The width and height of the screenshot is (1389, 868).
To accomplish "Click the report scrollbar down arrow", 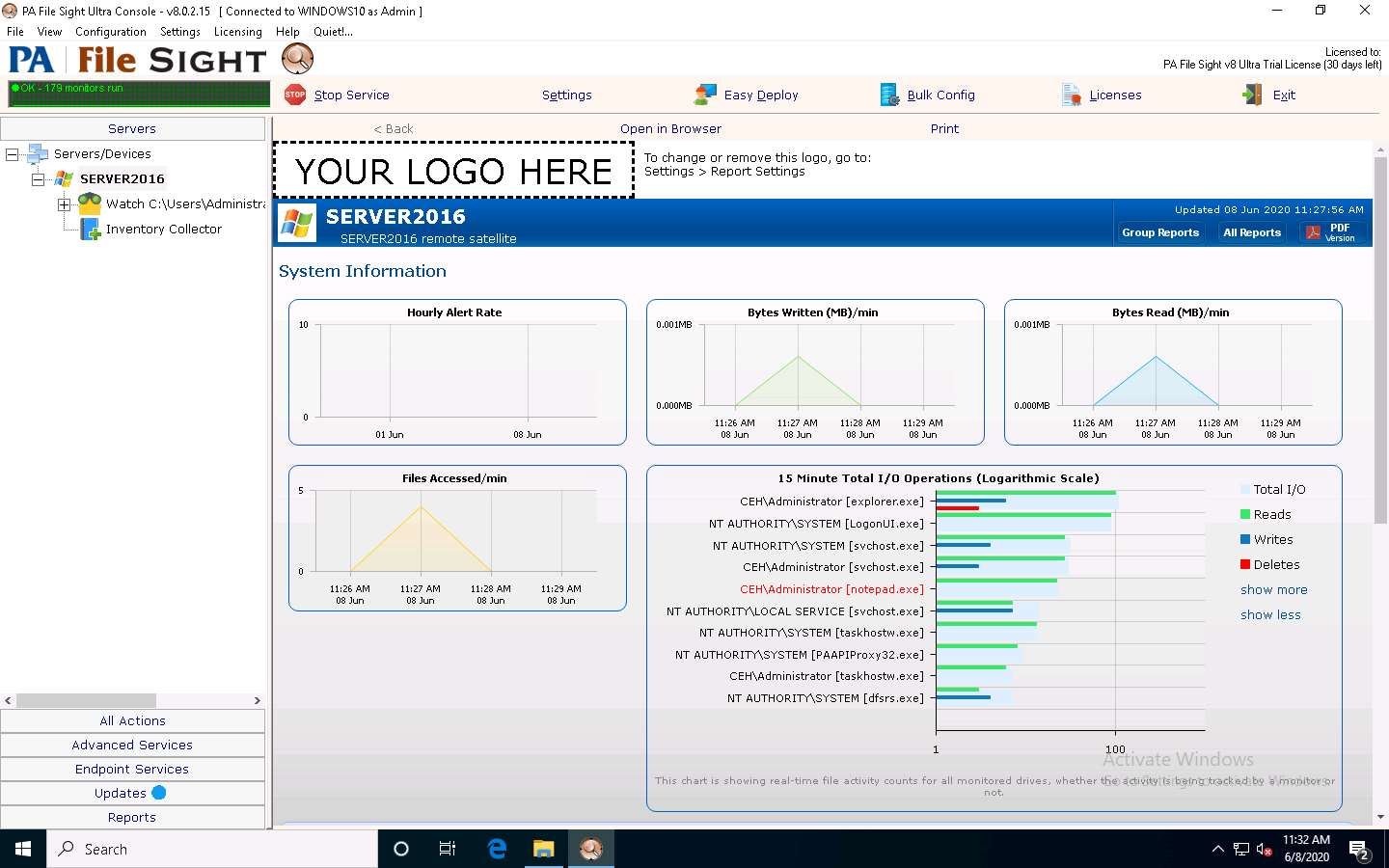I will [x=1380, y=816].
